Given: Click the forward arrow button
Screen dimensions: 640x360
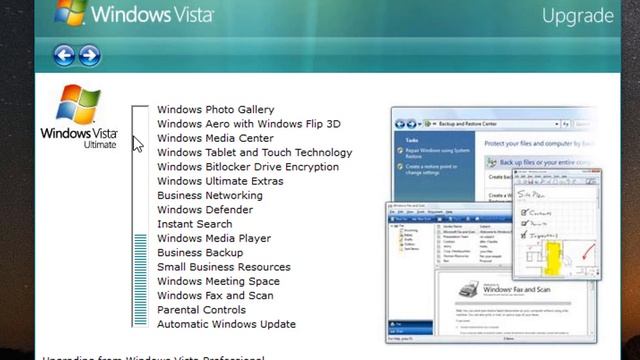Looking at the screenshot, I should 89,56.
